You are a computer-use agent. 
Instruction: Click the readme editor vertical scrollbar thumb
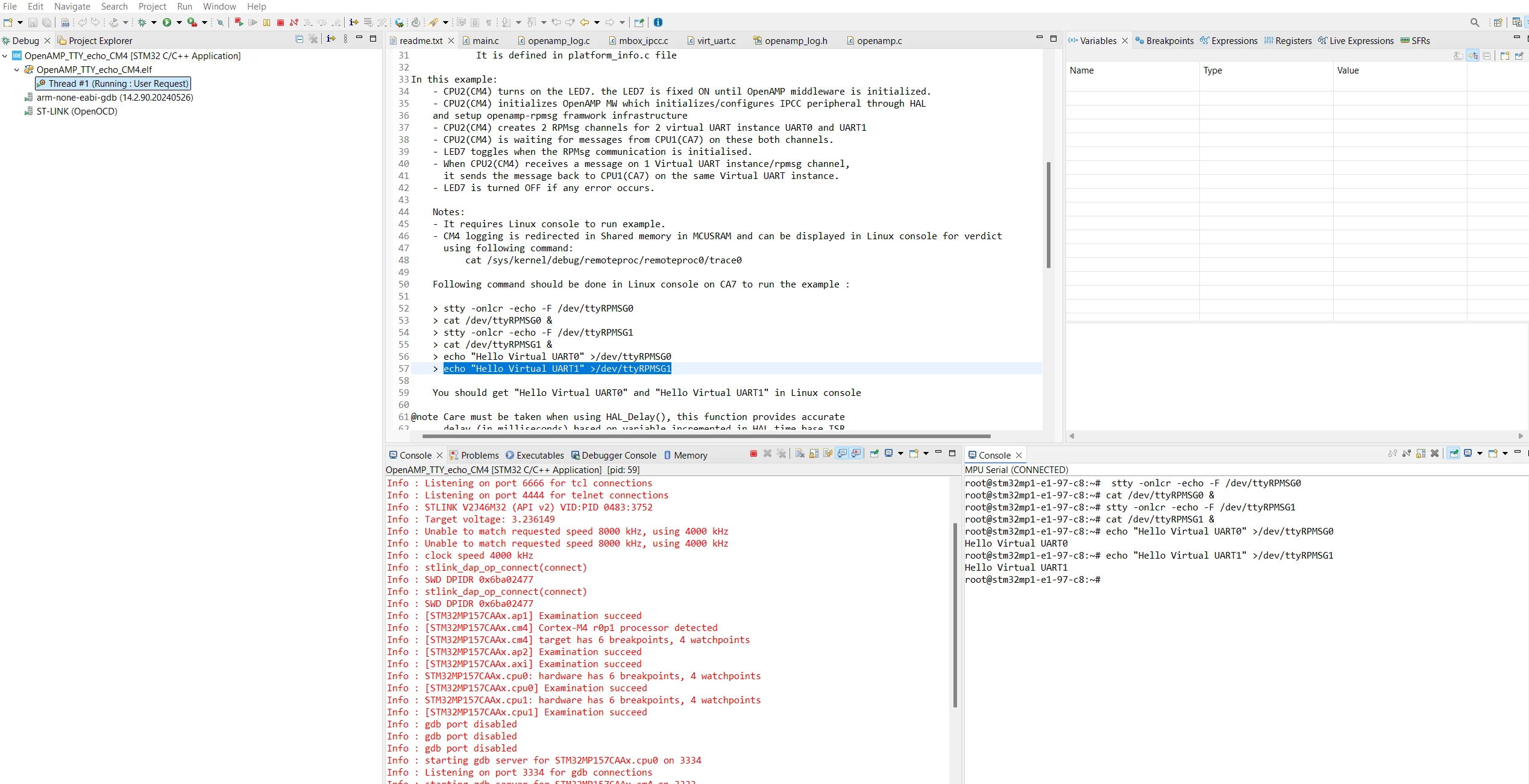tap(1049, 215)
